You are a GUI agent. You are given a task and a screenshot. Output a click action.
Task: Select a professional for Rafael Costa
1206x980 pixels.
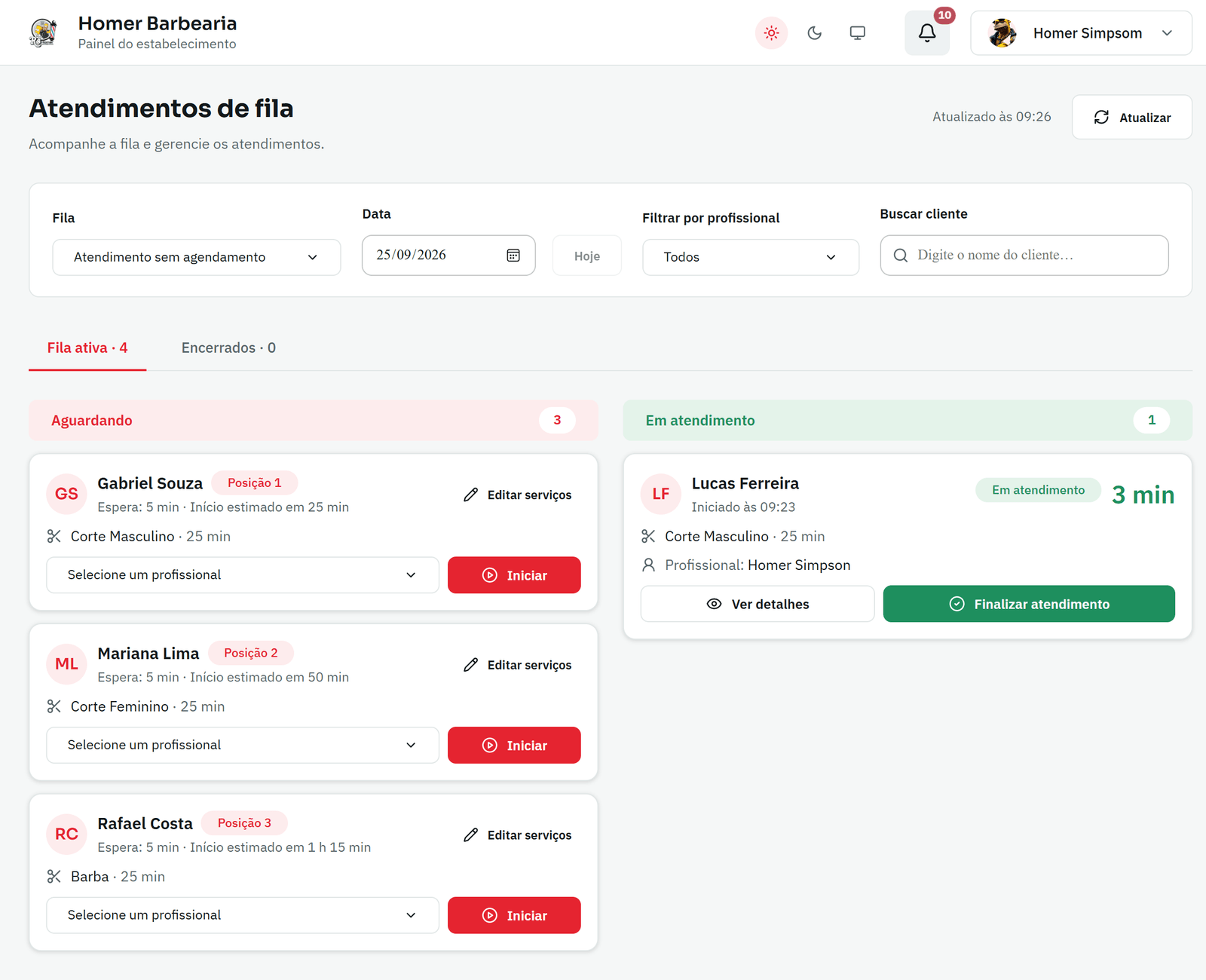point(242,915)
